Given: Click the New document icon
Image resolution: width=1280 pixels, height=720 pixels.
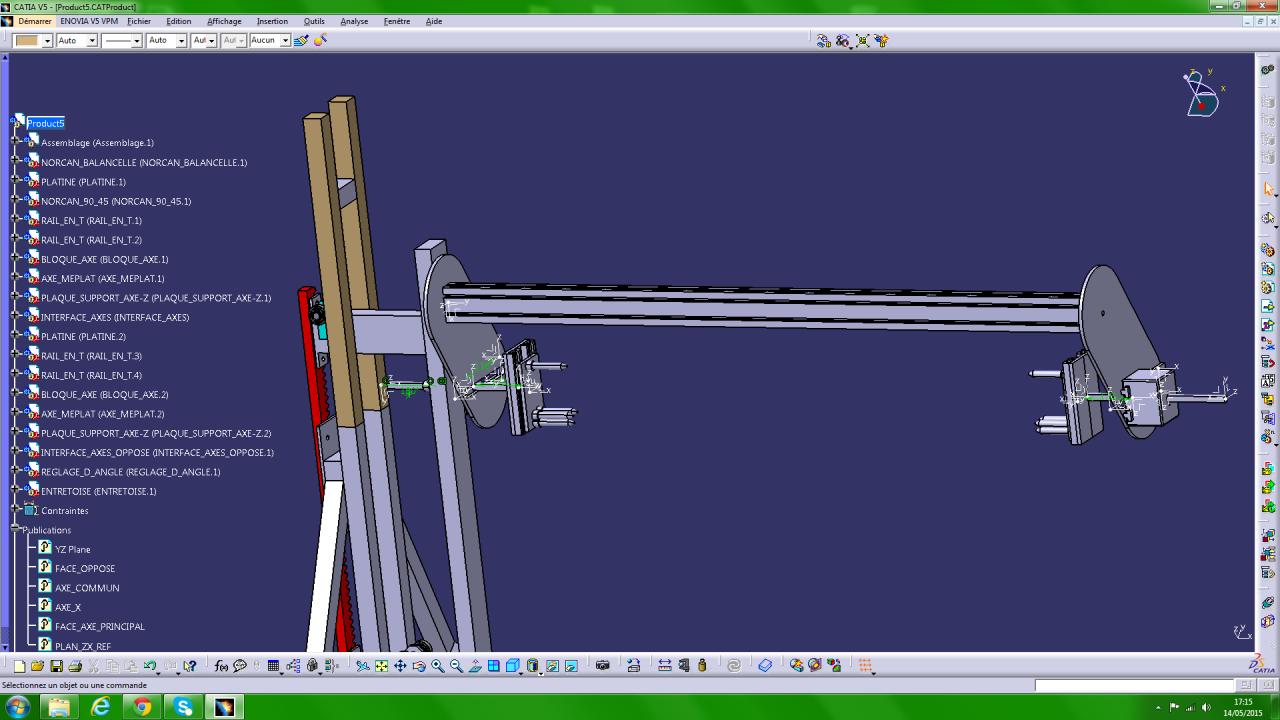Looking at the screenshot, I should click(19, 666).
